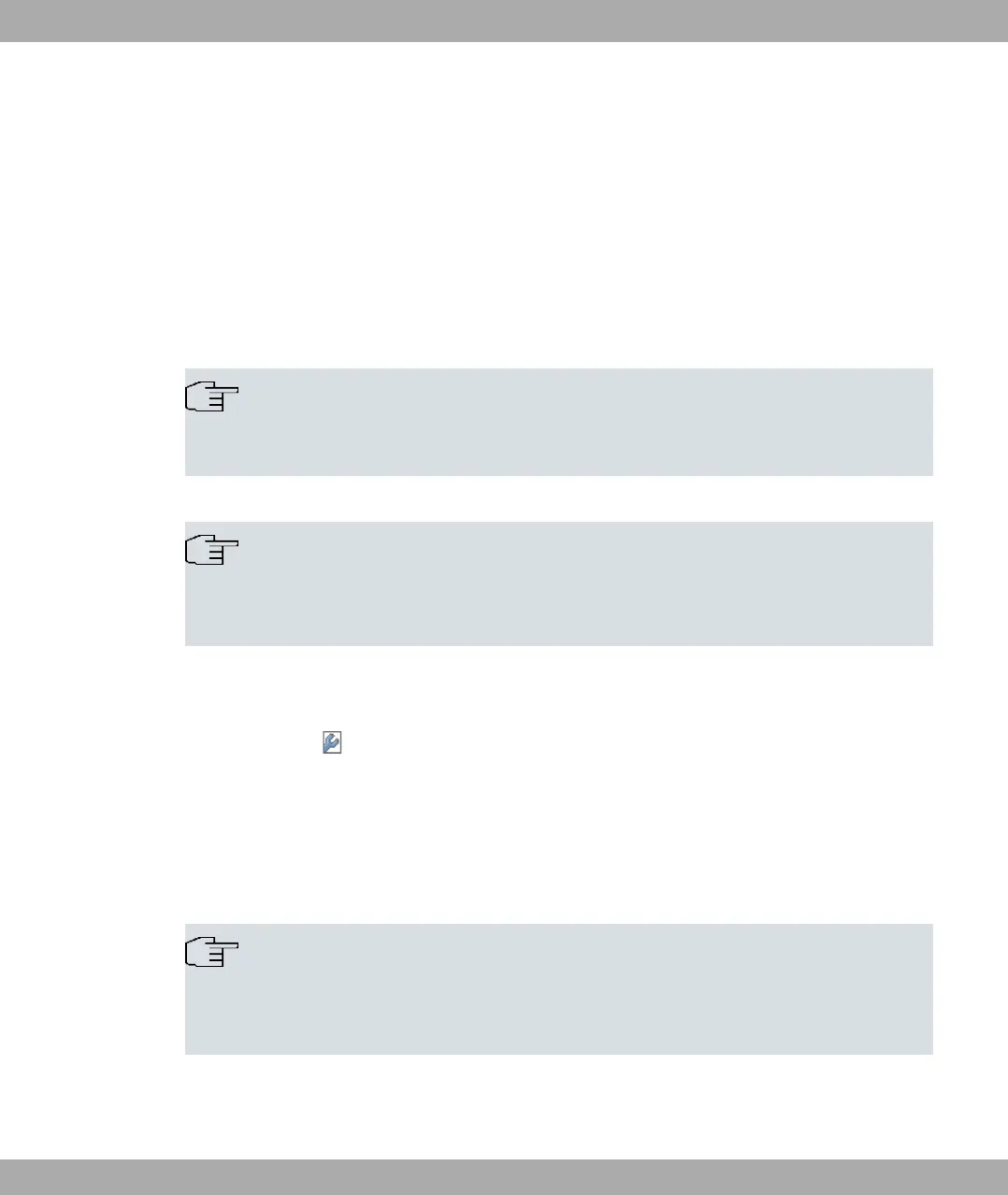The height and width of the screenshot is (1195, 1008).
Task: Click the dark gray header bar at top
Action: coord(504,21)
